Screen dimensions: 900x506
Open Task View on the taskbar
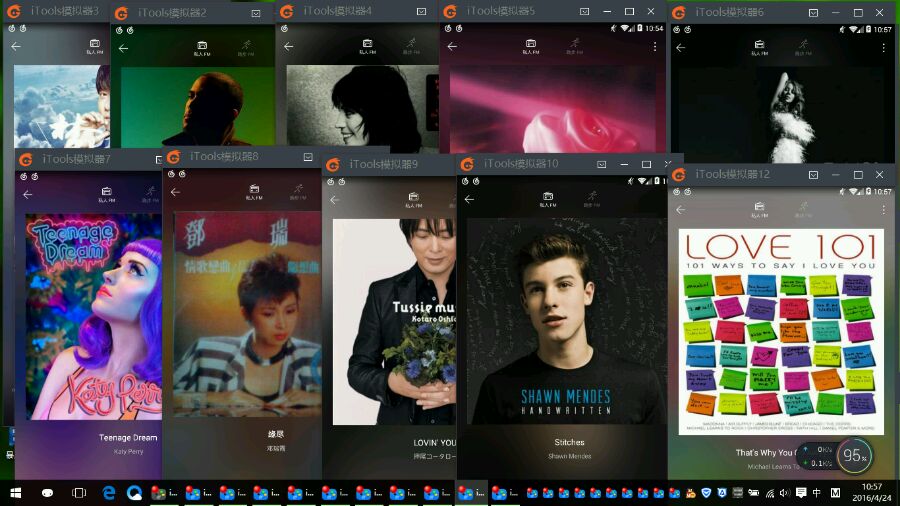(79, 493)
